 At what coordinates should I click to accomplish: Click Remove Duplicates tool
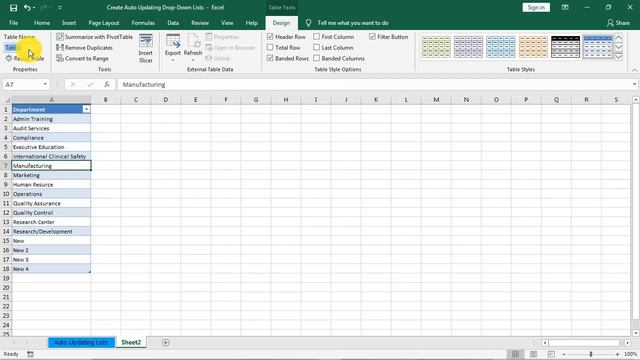84,48
